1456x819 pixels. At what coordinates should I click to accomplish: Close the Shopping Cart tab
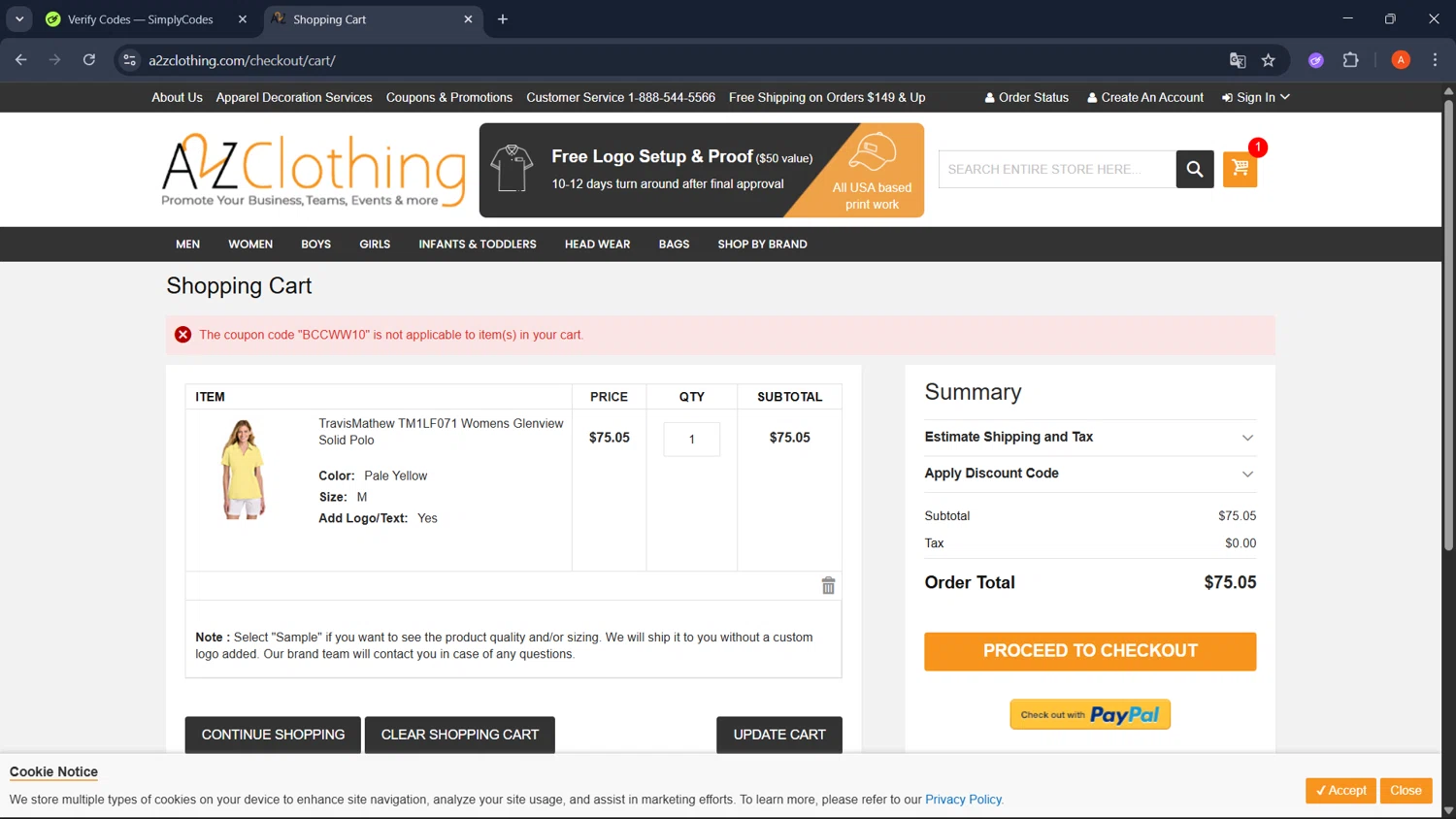[468, 19]
